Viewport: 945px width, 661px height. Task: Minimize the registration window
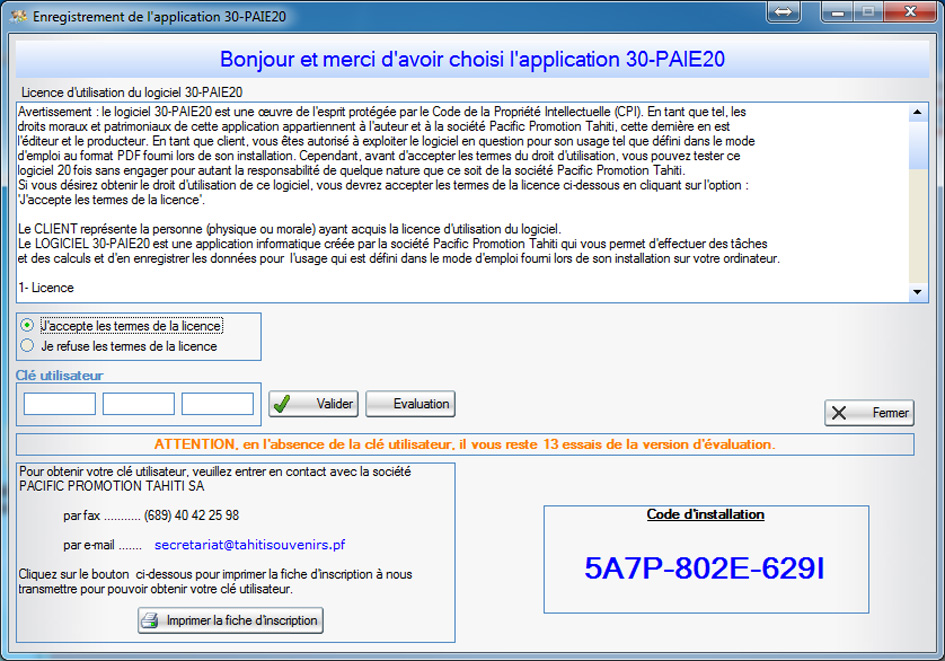click(837, 11)
